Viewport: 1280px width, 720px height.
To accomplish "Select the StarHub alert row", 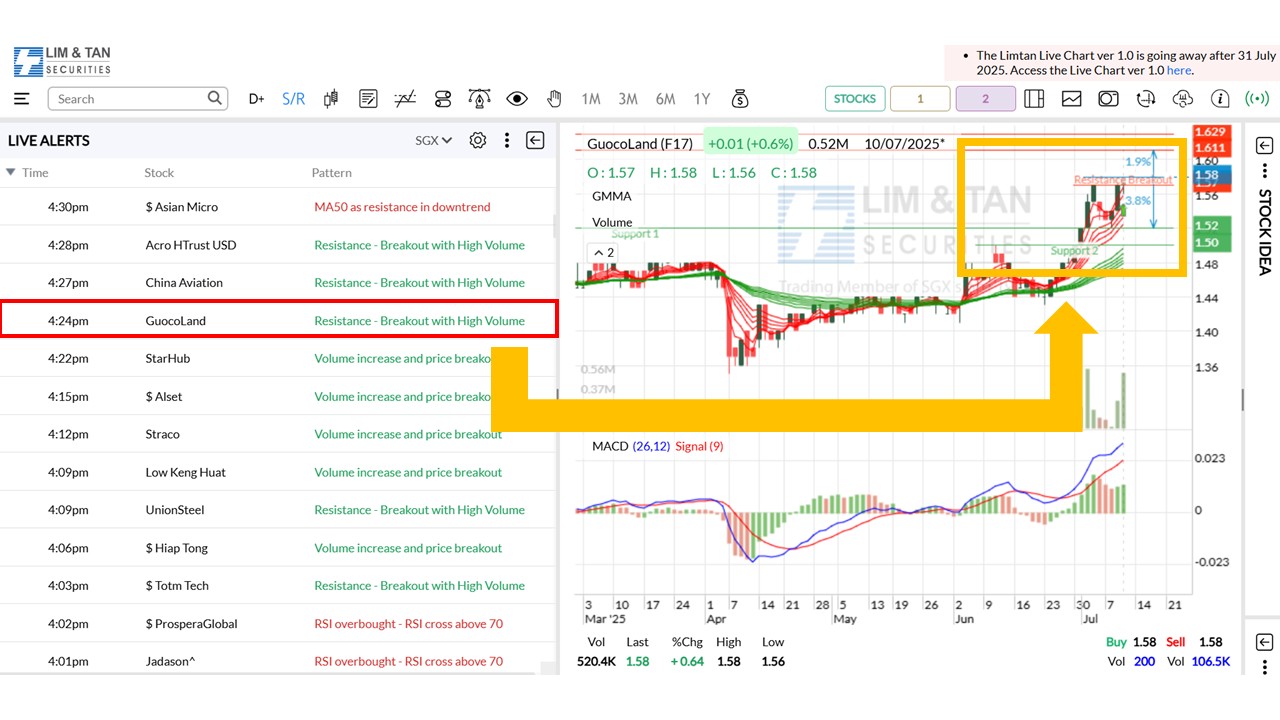I will click(278, 358).
